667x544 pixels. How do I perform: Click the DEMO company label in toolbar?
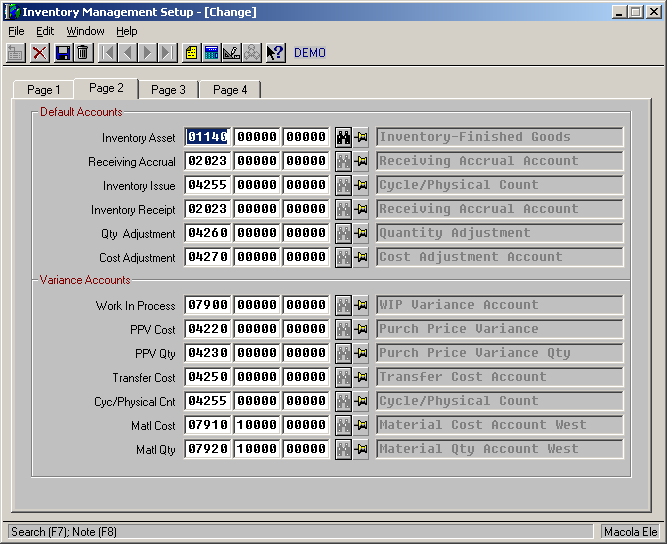click(x=310, y=53)
